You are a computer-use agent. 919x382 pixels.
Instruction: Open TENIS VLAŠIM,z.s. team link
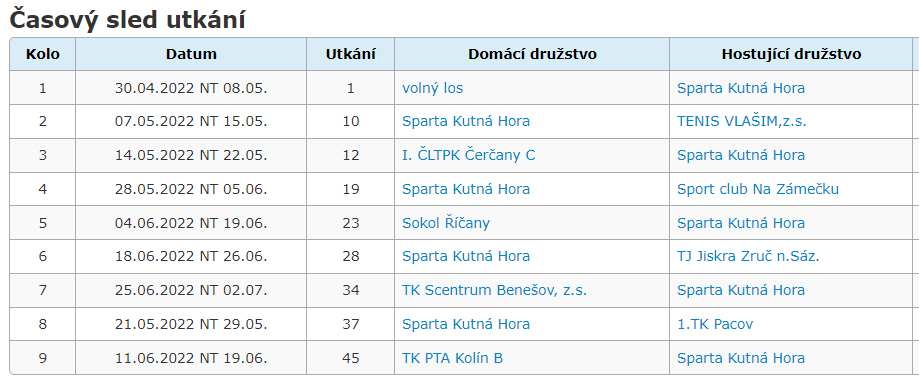tap(741, 122)
